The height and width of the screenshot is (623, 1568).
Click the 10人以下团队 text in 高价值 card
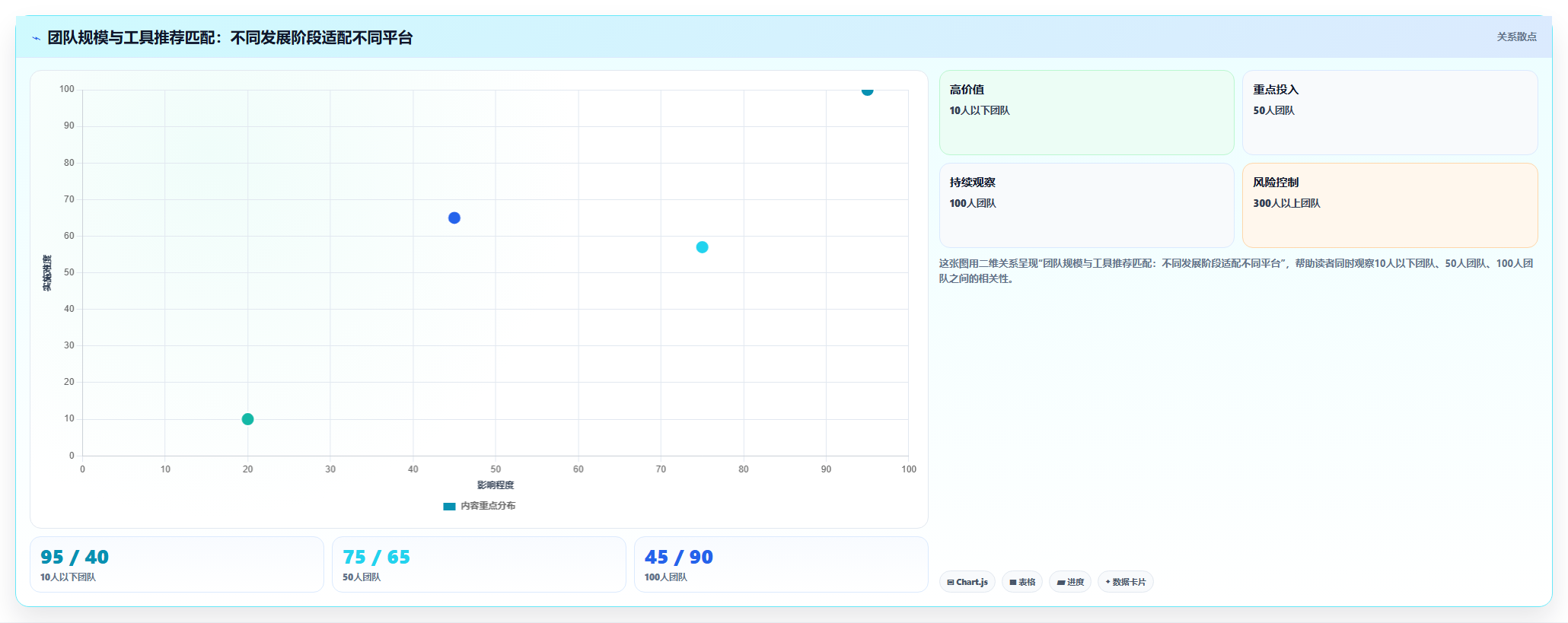click(x=980, y=111)
